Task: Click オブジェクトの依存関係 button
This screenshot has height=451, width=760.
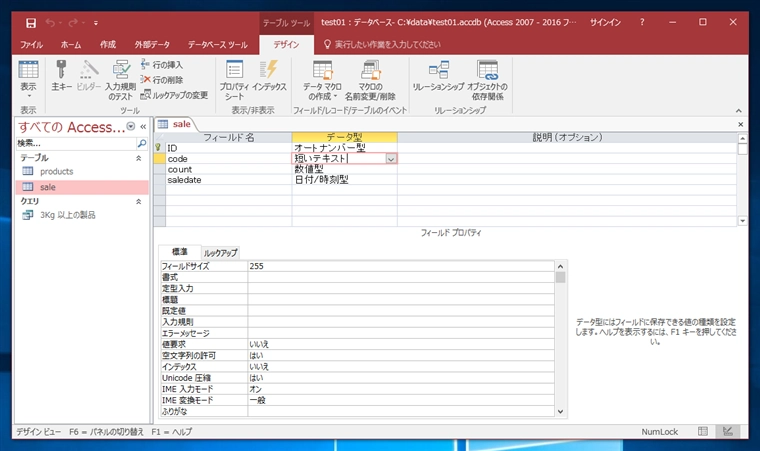Action: pos(487,80)
